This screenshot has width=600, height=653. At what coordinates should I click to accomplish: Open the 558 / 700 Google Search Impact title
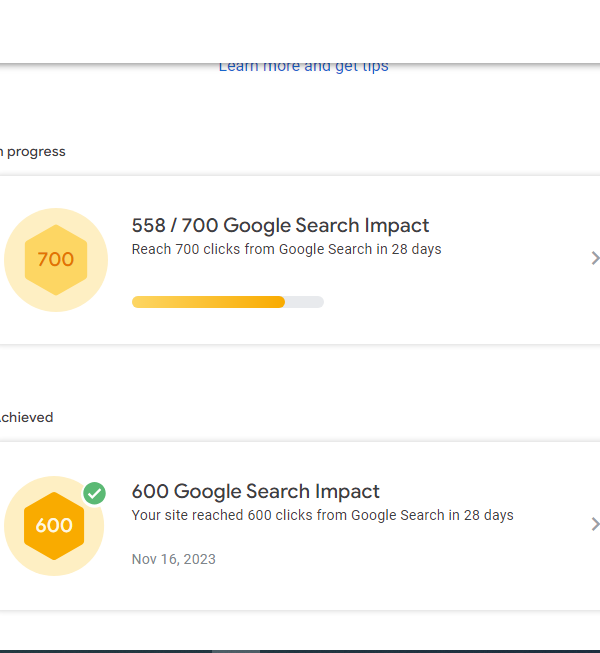point(280,225)
